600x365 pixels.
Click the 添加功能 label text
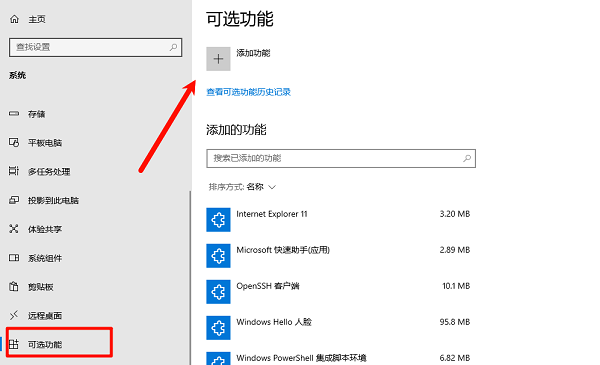pos(253,53)
